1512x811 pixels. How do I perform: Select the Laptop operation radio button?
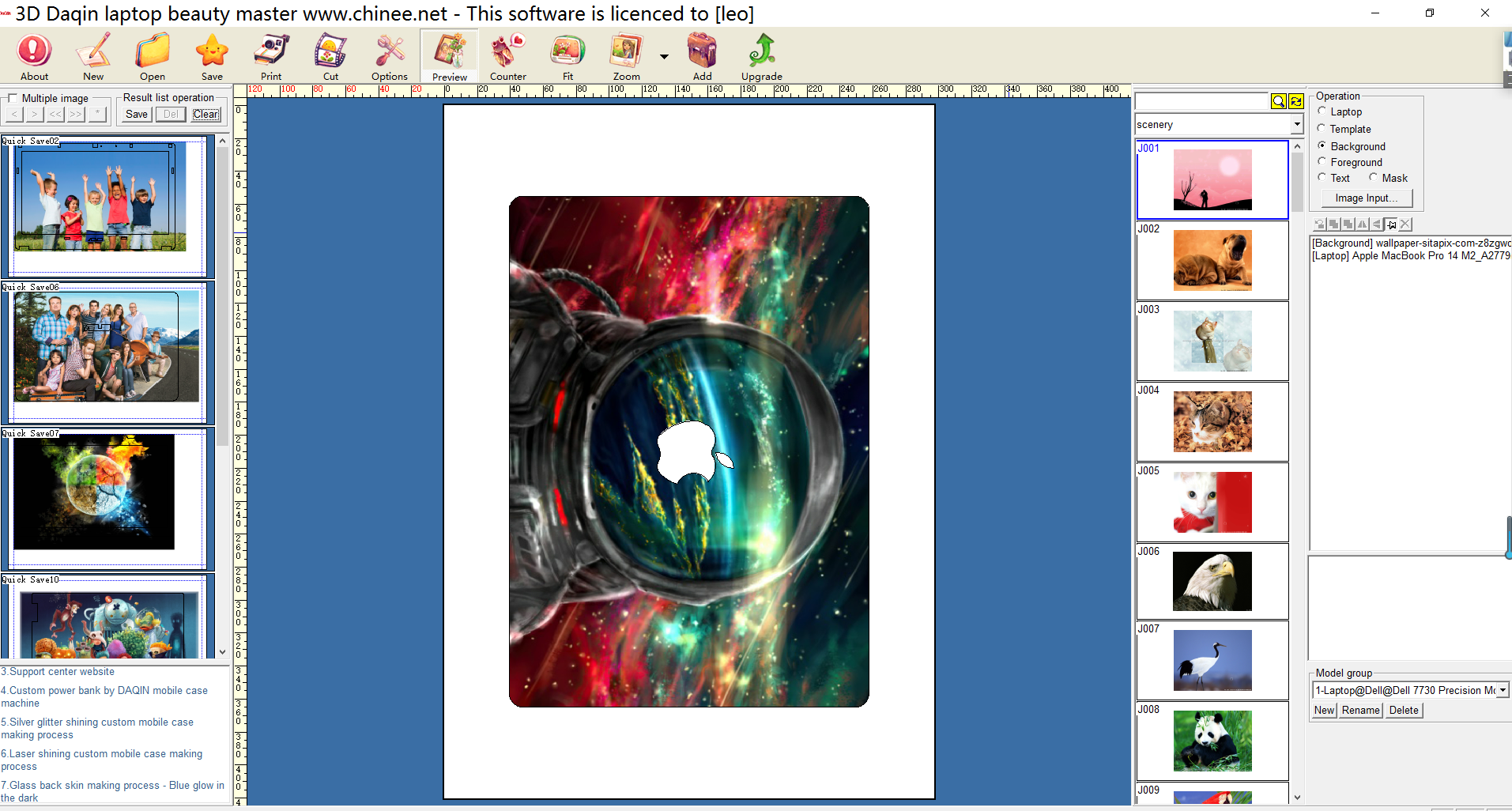click(1322, 111)
